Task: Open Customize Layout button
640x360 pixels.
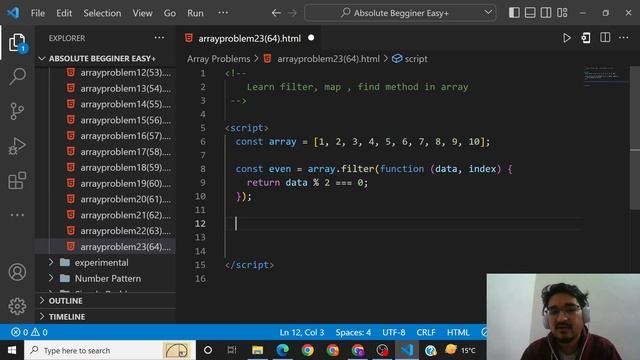Action: click(562, 13)
